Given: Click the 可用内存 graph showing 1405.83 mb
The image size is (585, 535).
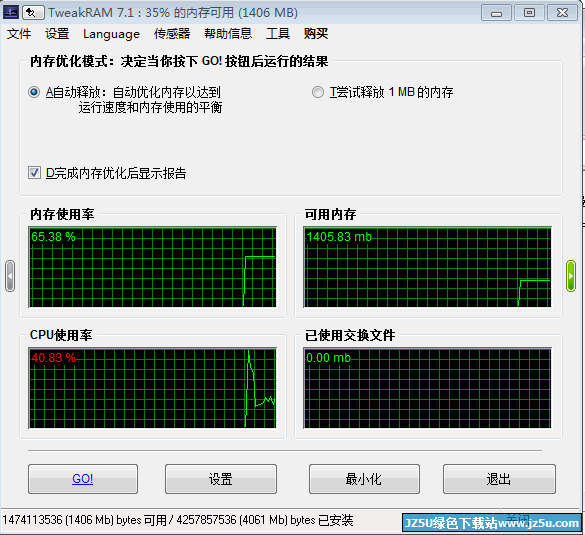Looking at the screenshot, I should (428, 267).
